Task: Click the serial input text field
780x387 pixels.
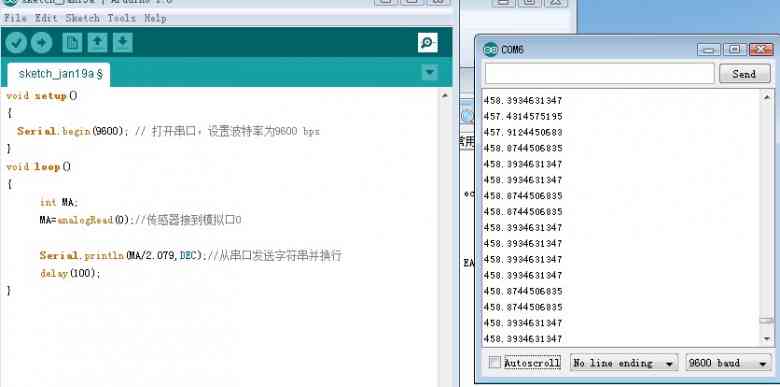Action: [599, 74]
